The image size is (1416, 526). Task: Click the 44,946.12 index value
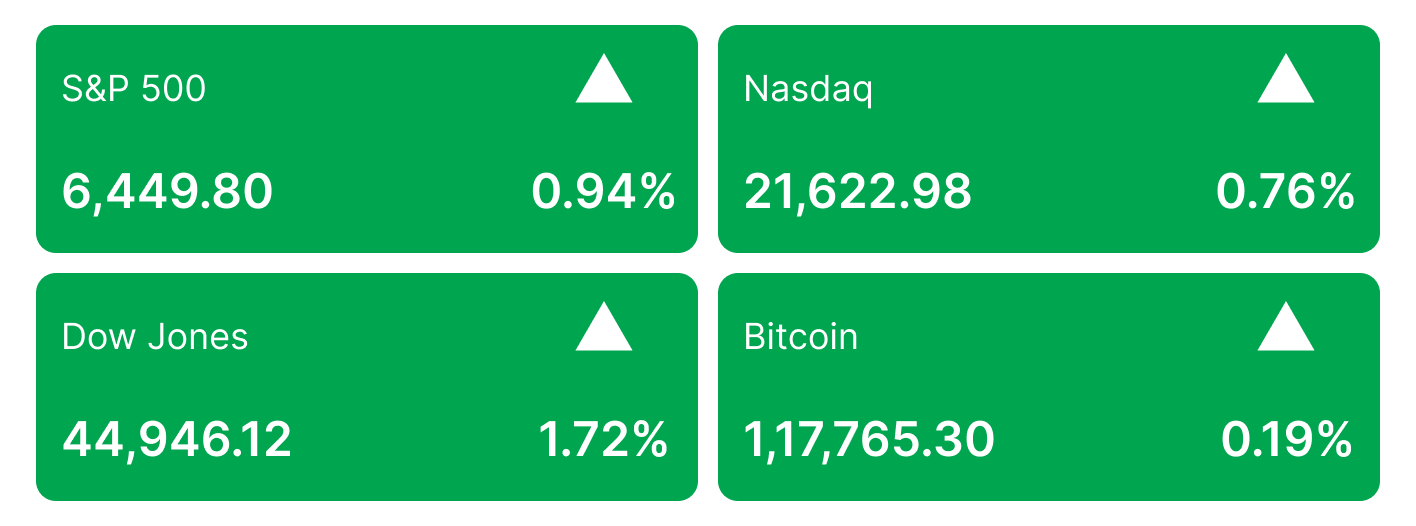click(177, 440)
